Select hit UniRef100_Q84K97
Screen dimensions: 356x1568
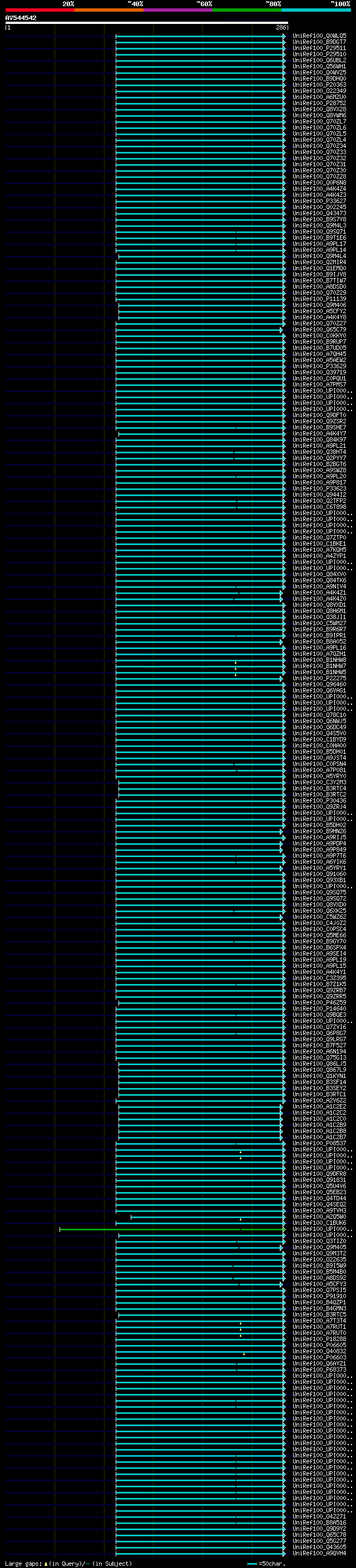319,439
